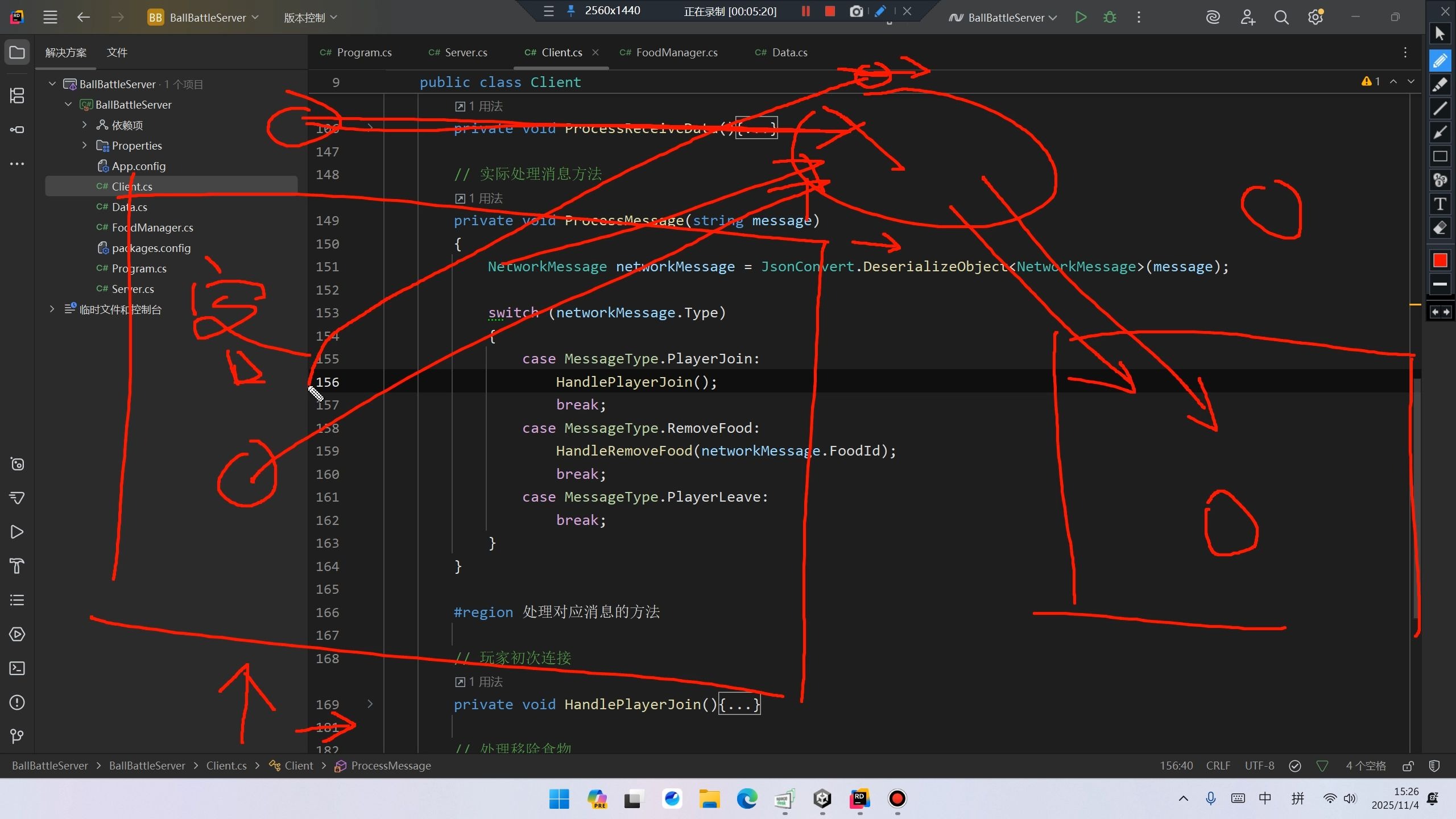
Task: Switch to the FoodManager.cs tab
Action: pyautogui.click(x=676, y=52)
